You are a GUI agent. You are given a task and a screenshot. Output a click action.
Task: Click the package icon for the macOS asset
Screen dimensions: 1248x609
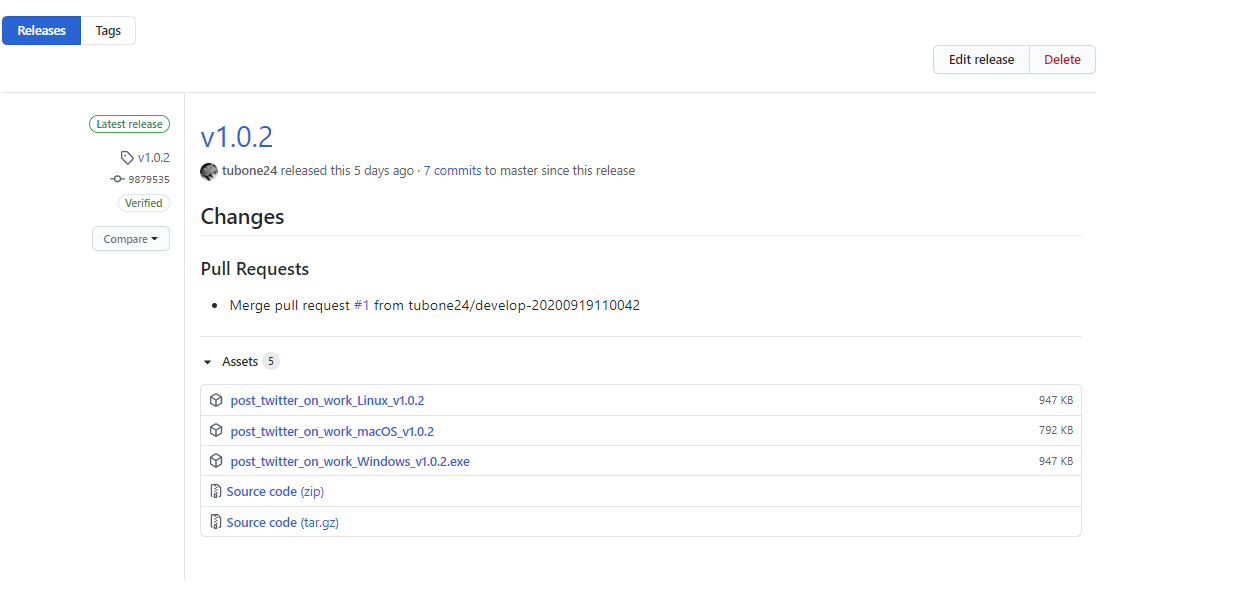coord(216,431)
